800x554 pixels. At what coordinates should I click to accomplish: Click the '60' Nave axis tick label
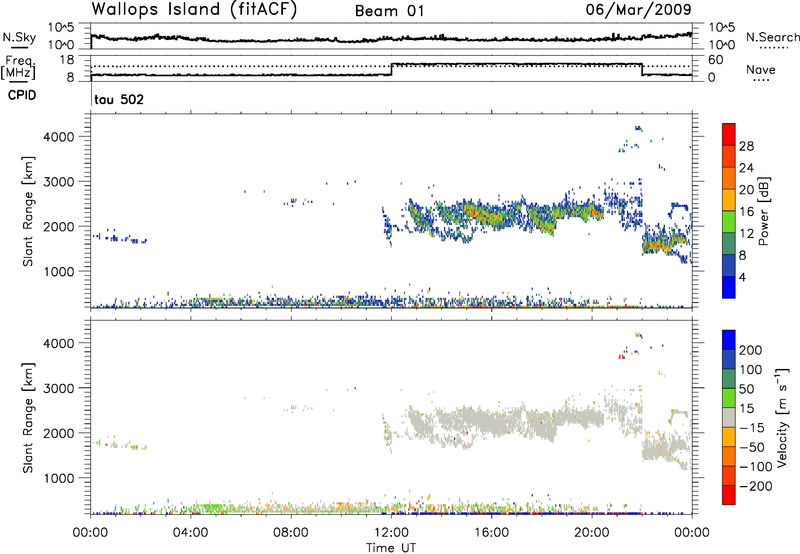click(715, 60)
